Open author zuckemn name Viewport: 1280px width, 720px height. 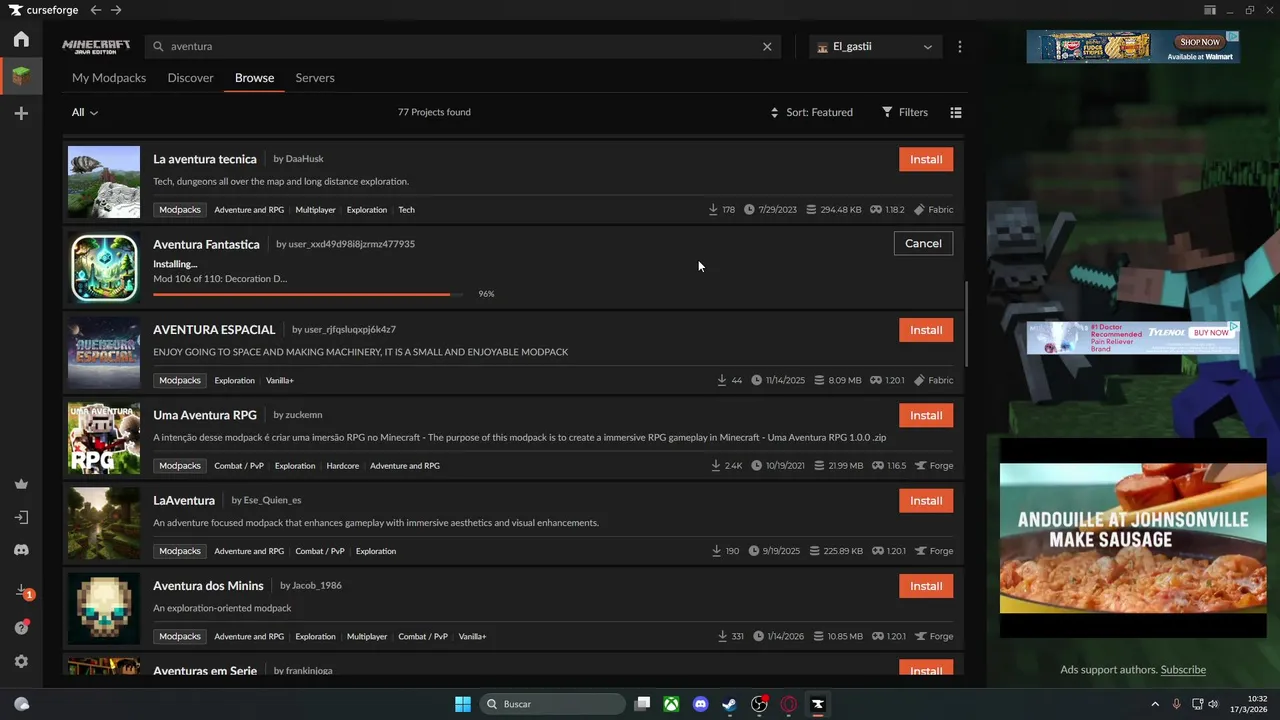pyautogui.click(x=304, y=415)
